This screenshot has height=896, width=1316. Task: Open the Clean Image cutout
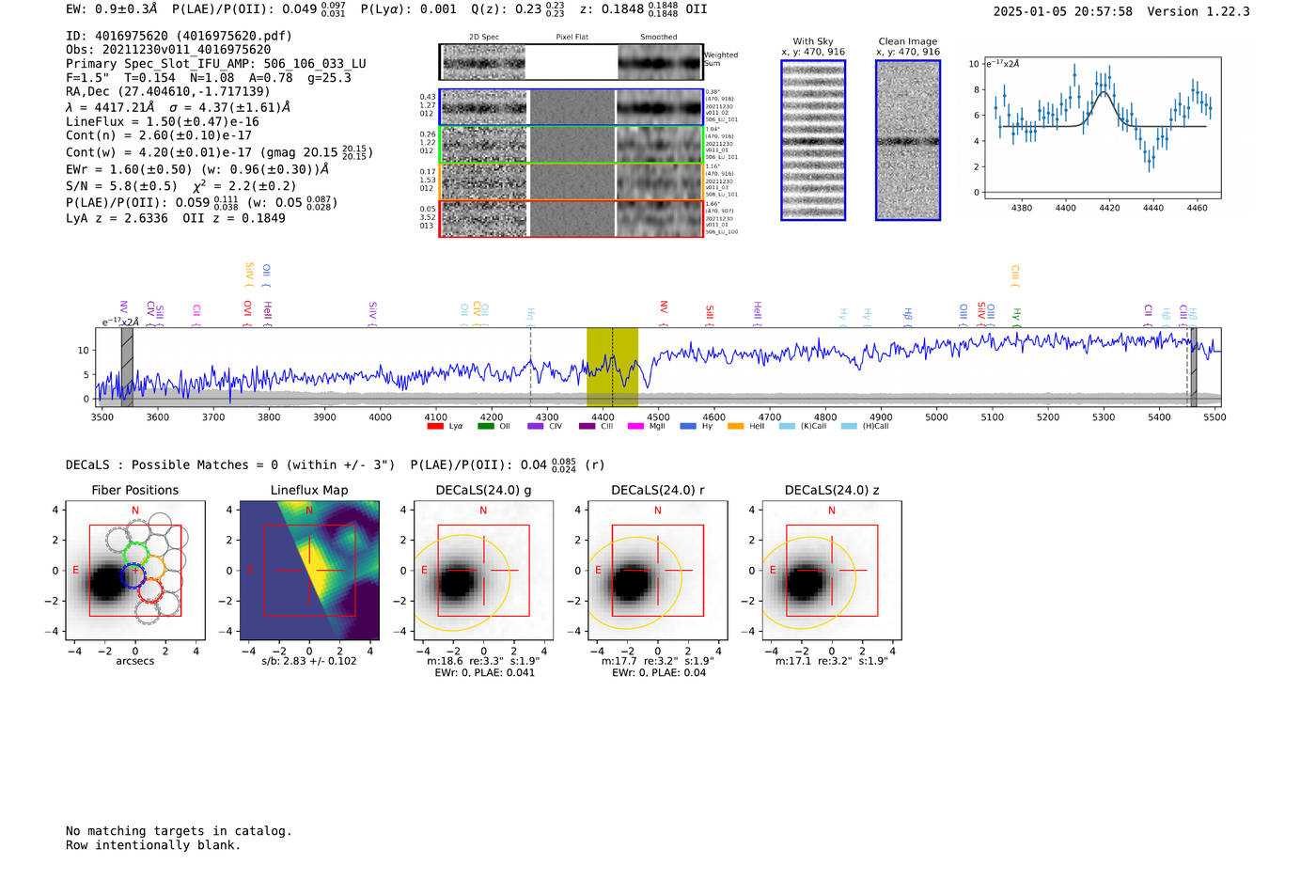(x=908, y=141)
